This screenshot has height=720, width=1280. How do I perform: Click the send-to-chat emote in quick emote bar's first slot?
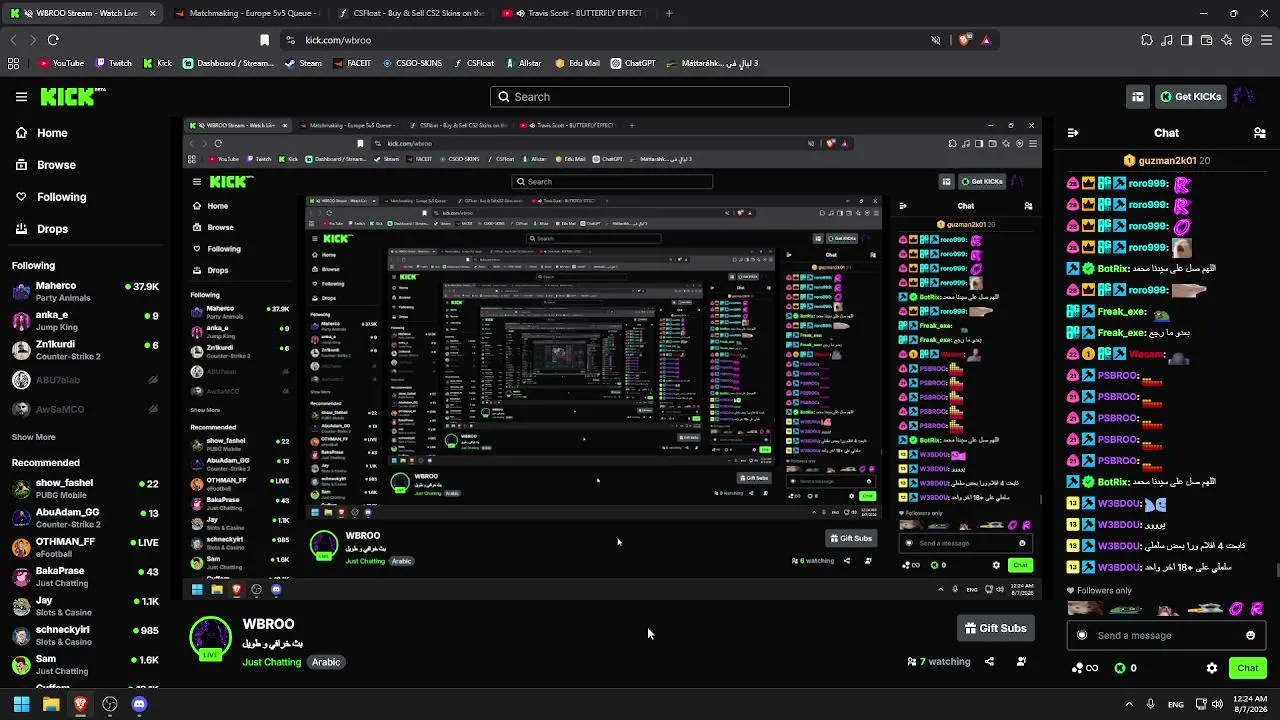coord(1084,608)
